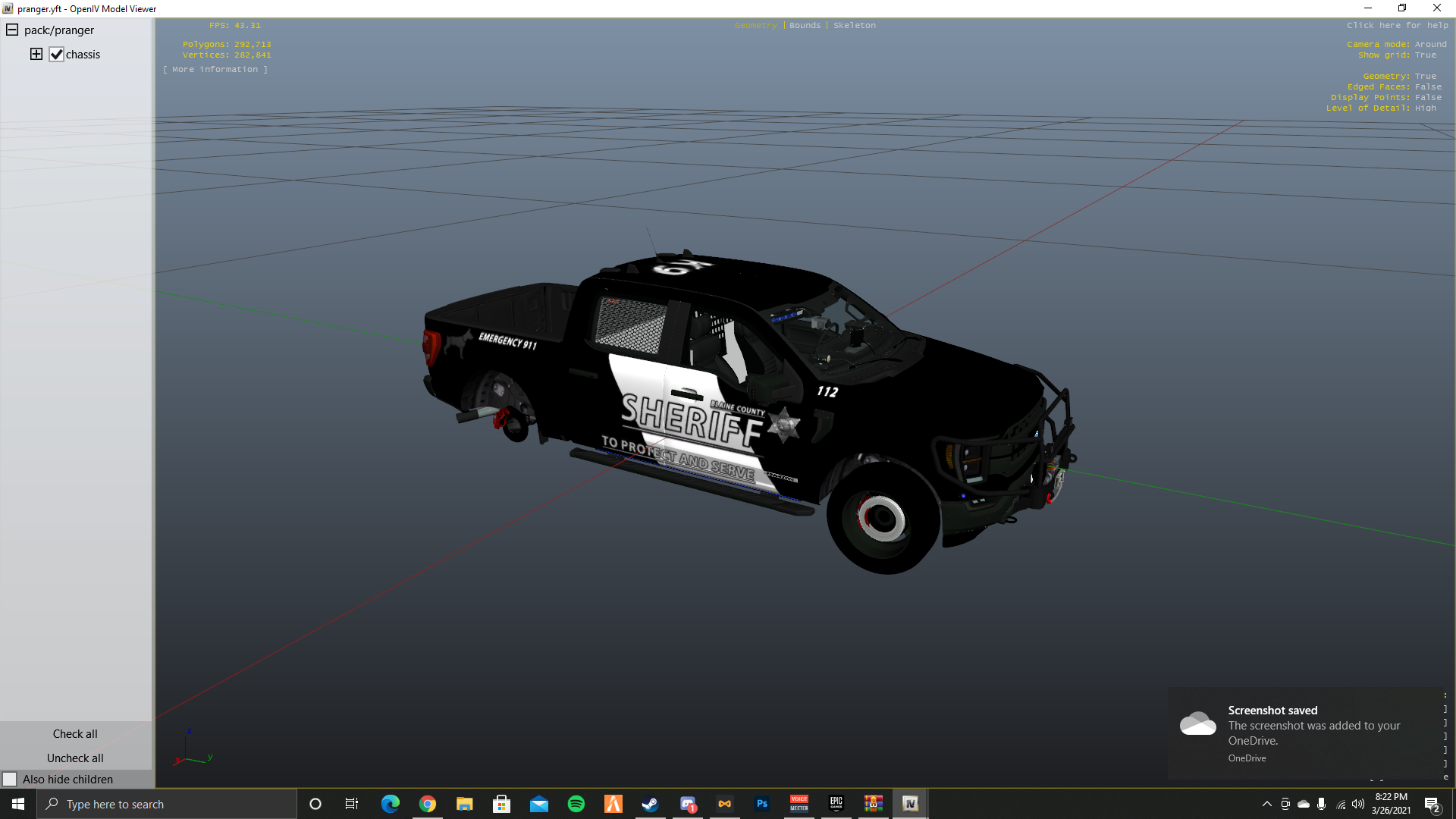
Task: Switch to the Bounds view tab
Action: (x=805, y=25)
